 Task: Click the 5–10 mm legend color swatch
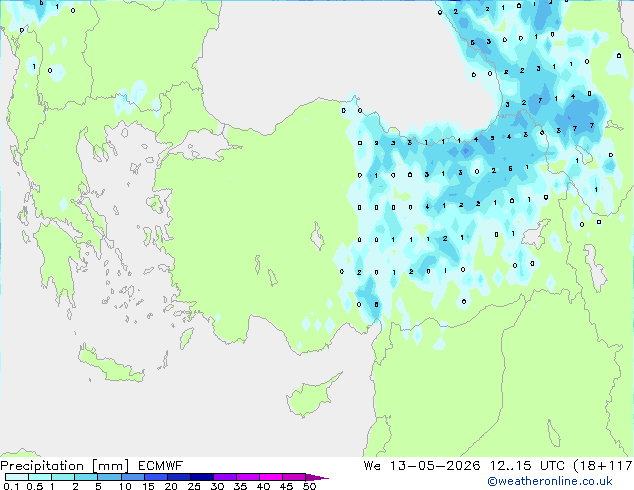click(x=109, y=477)
